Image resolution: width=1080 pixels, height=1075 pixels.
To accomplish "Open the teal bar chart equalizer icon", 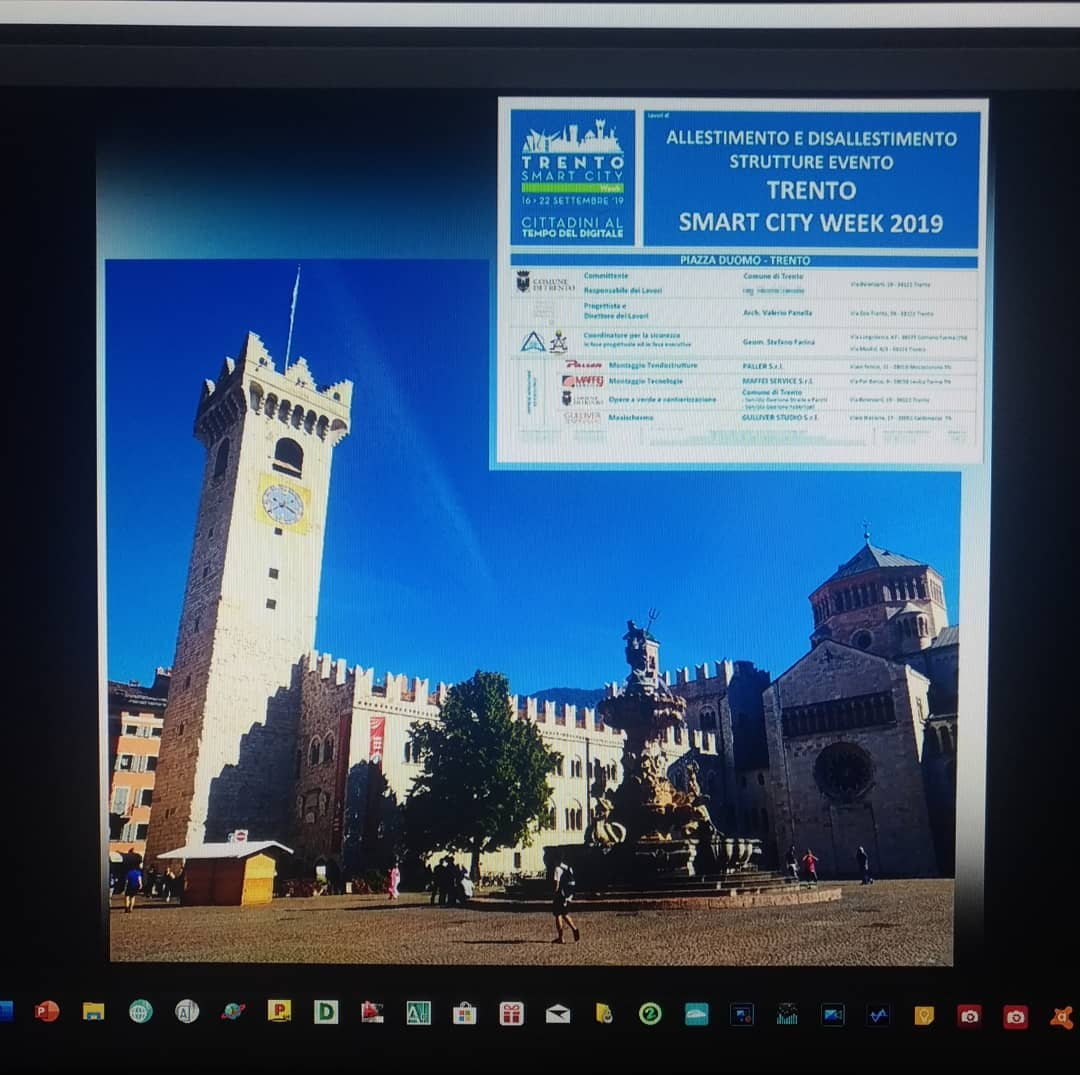I will (x=787, y=1014).
